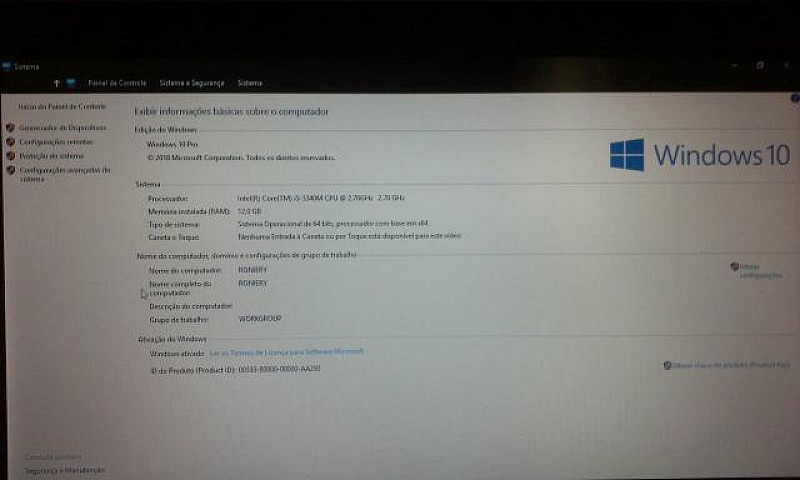Click the Microsoft Corporation copyright text
Viewport: 800px width, 480px height.
(x=241, y=158)
